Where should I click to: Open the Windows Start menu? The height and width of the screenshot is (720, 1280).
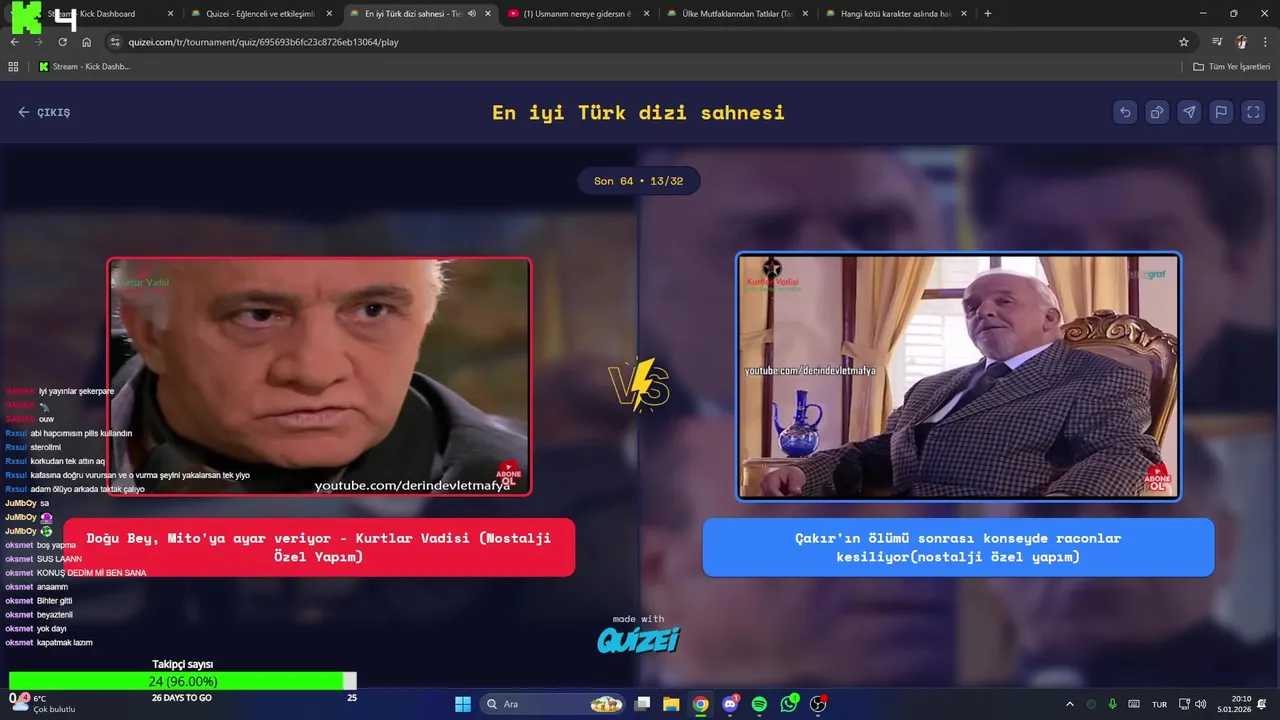point(463,704)
